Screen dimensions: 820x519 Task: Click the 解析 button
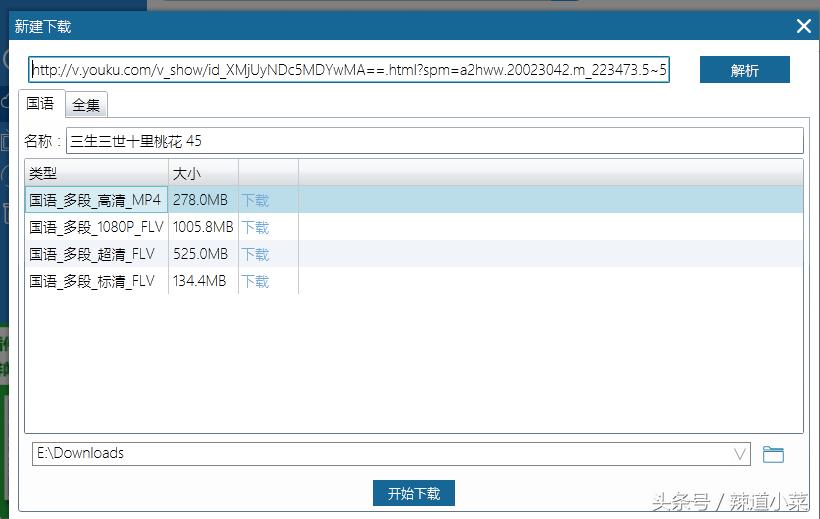pos(745,70)
